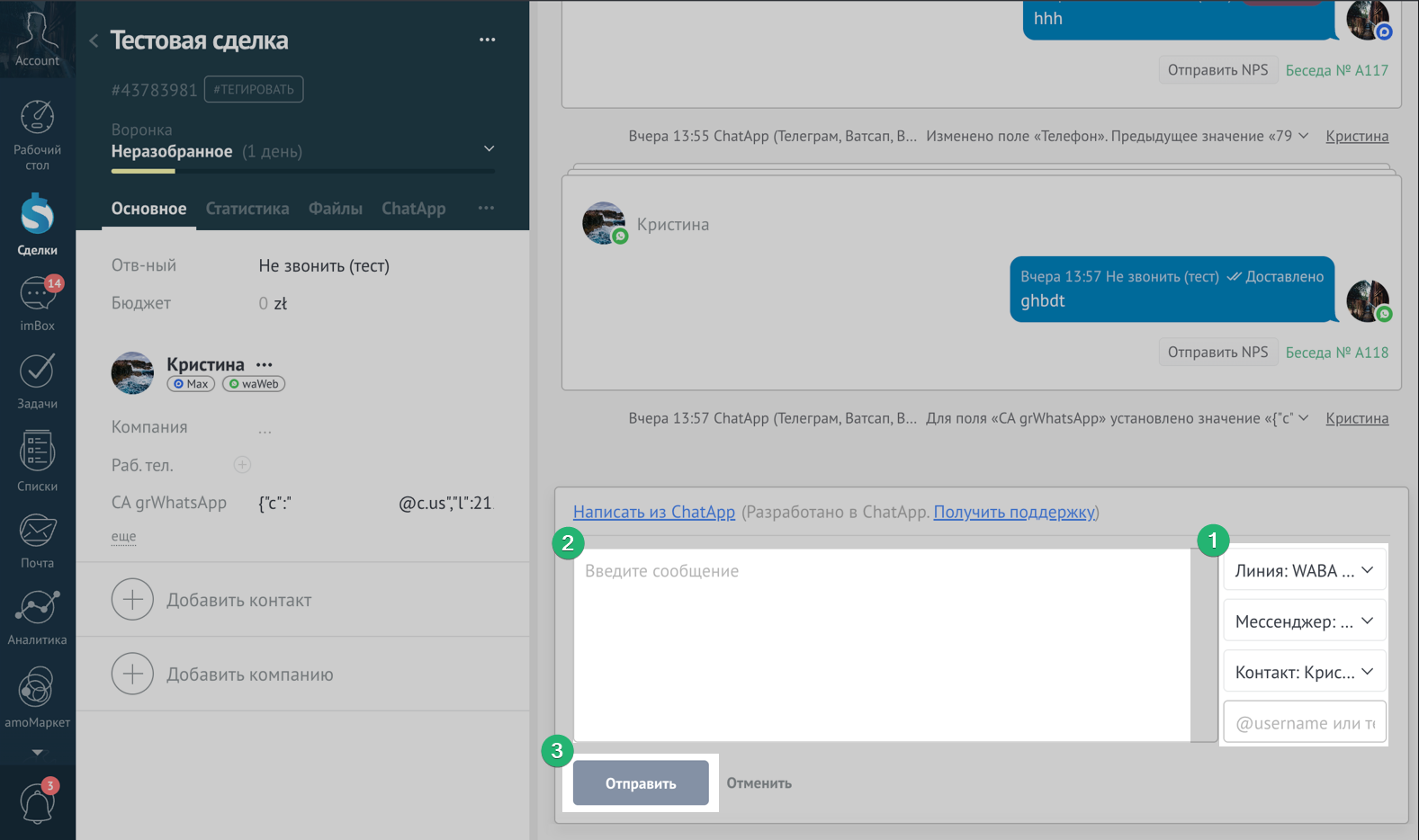
Task: Expand the Неразобранное pipeline stage selector
Action: (489, 149)
